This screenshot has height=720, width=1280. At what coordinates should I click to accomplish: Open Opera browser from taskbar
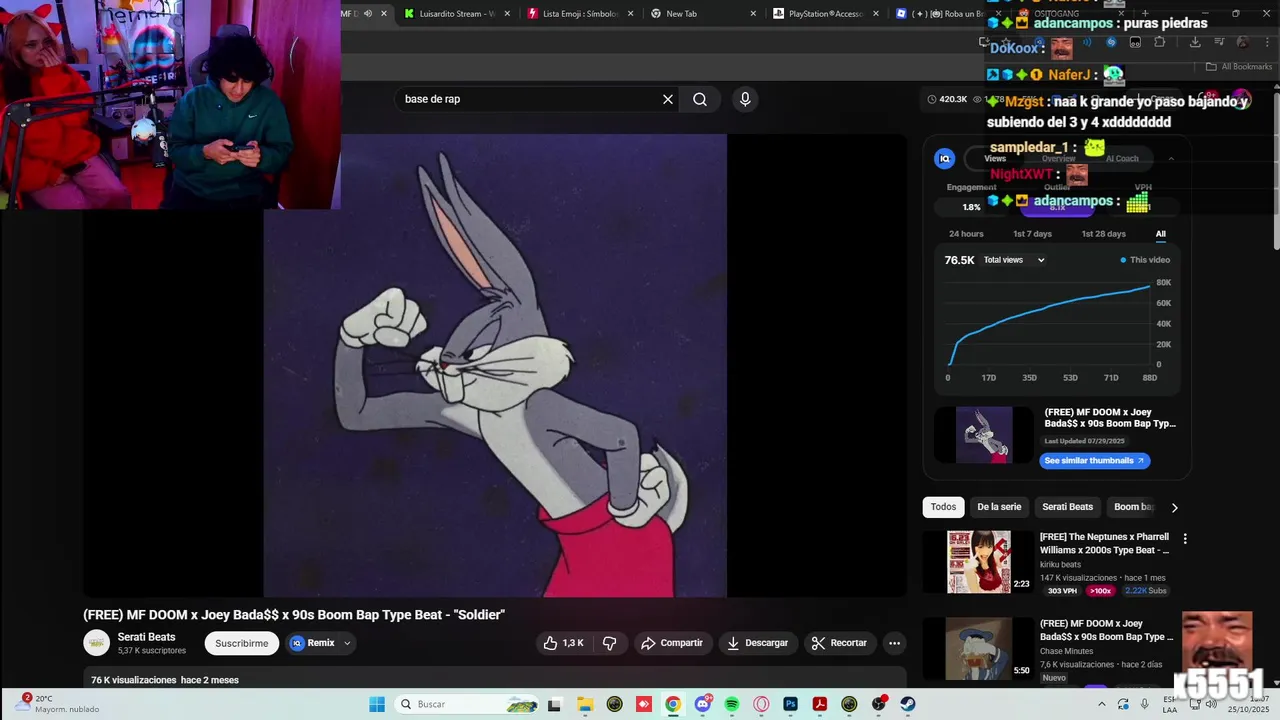click(x=761, y=704)
